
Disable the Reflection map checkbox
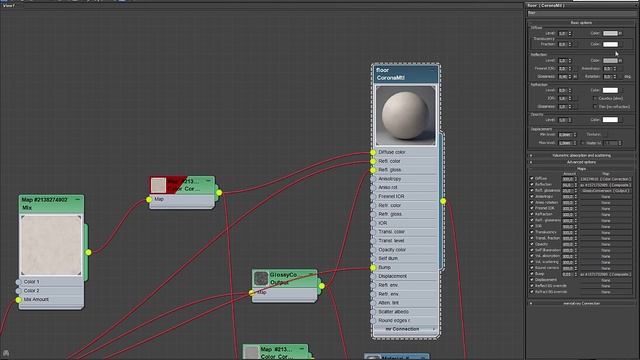[531, 184]
